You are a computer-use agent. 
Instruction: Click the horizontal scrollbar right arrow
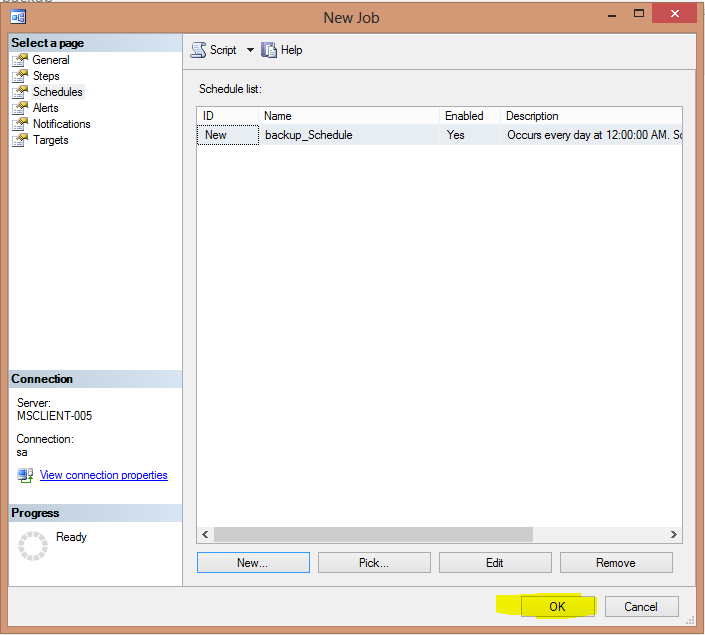[674, 535]
